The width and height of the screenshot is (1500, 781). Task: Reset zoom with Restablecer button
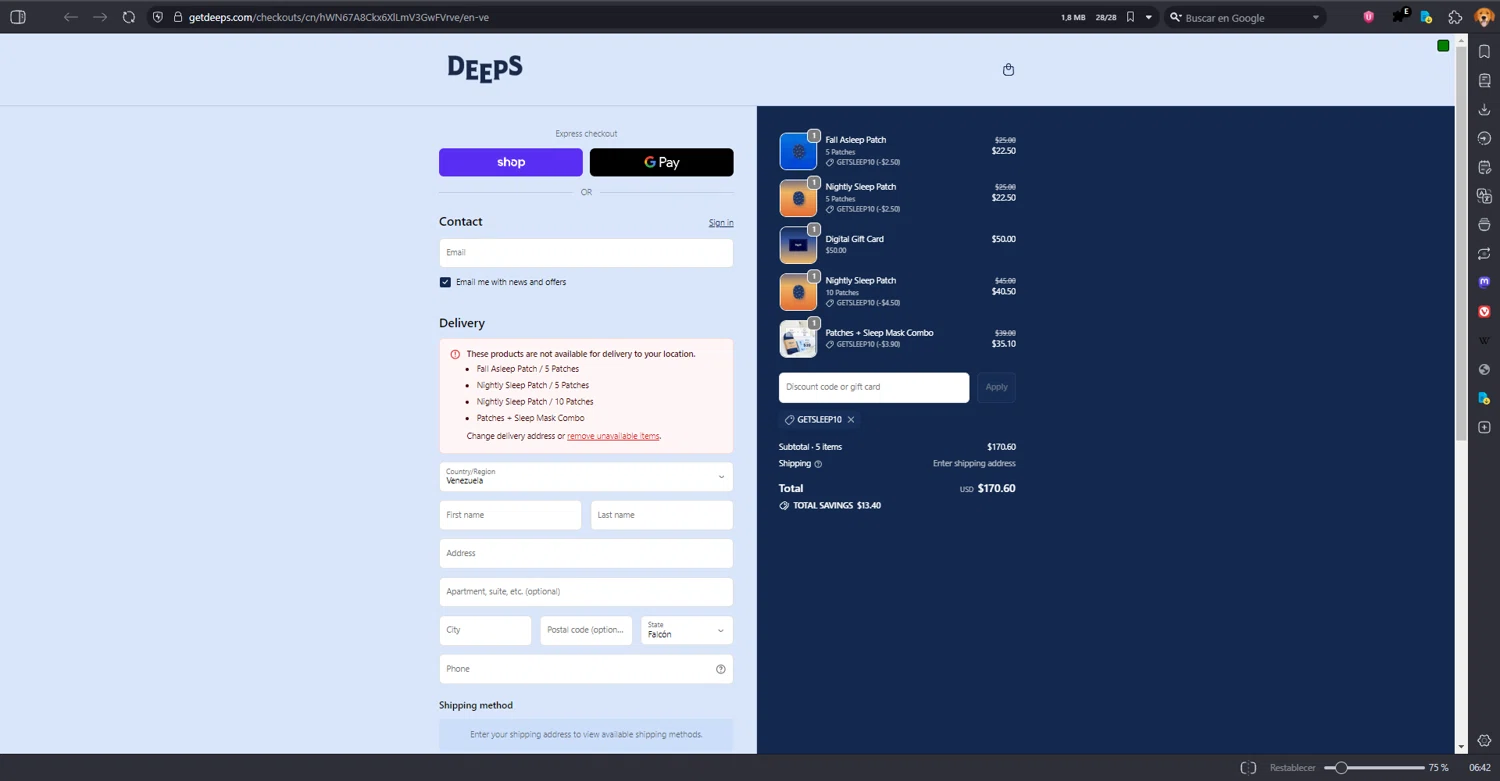[1293, 768]
